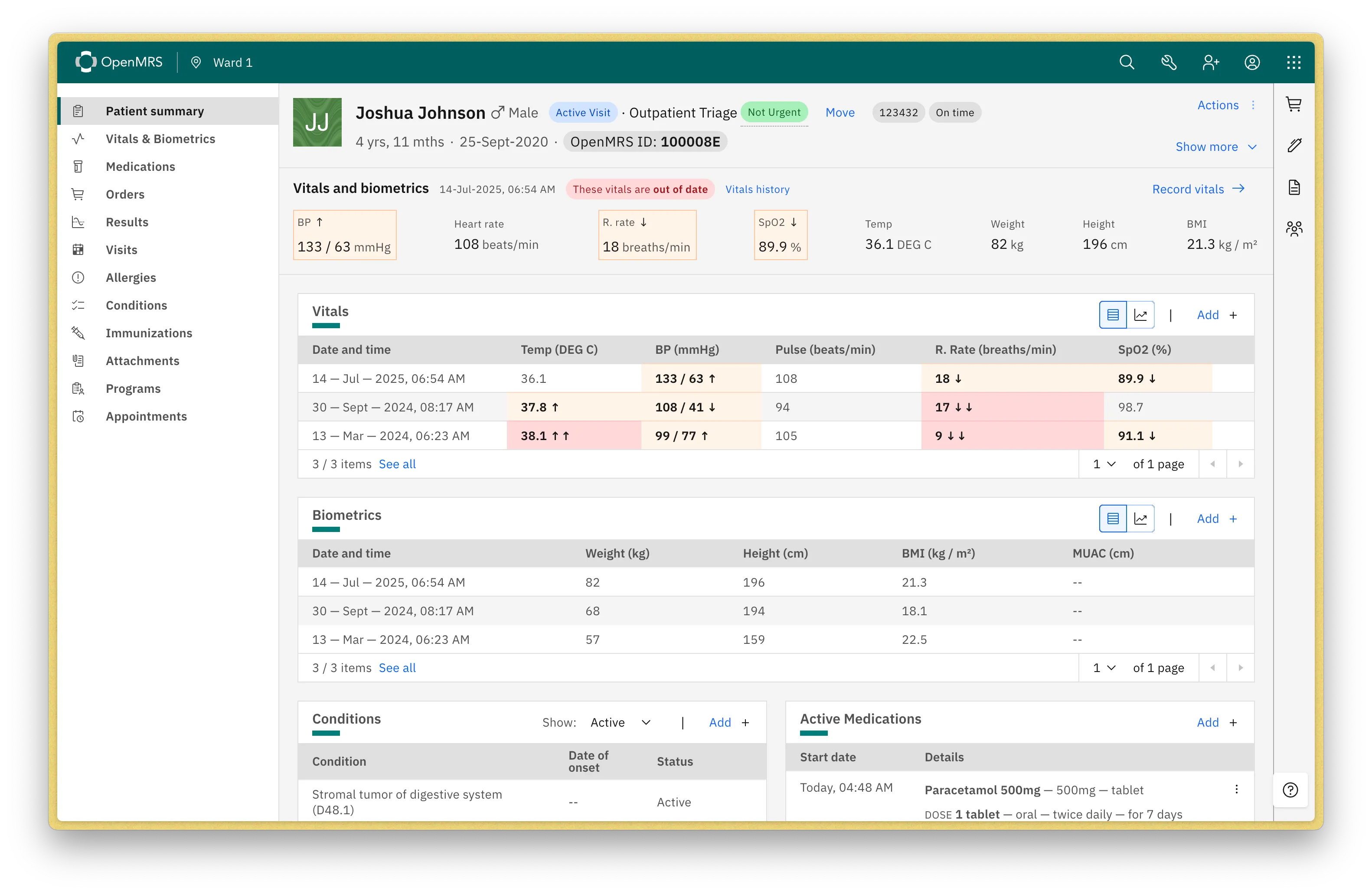1372x894 pixels.
Task: Open the visit notes document icon on right panel
Action: (x=1294, y=187)
